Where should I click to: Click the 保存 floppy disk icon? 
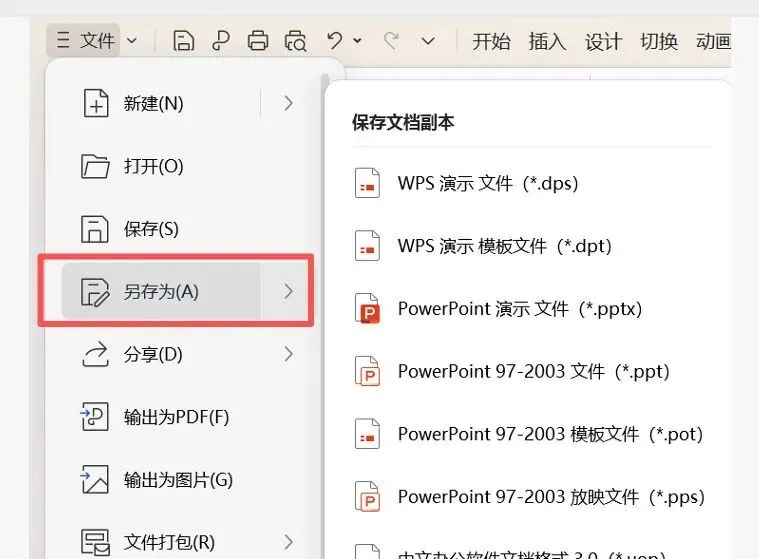[x=94, y=229]
